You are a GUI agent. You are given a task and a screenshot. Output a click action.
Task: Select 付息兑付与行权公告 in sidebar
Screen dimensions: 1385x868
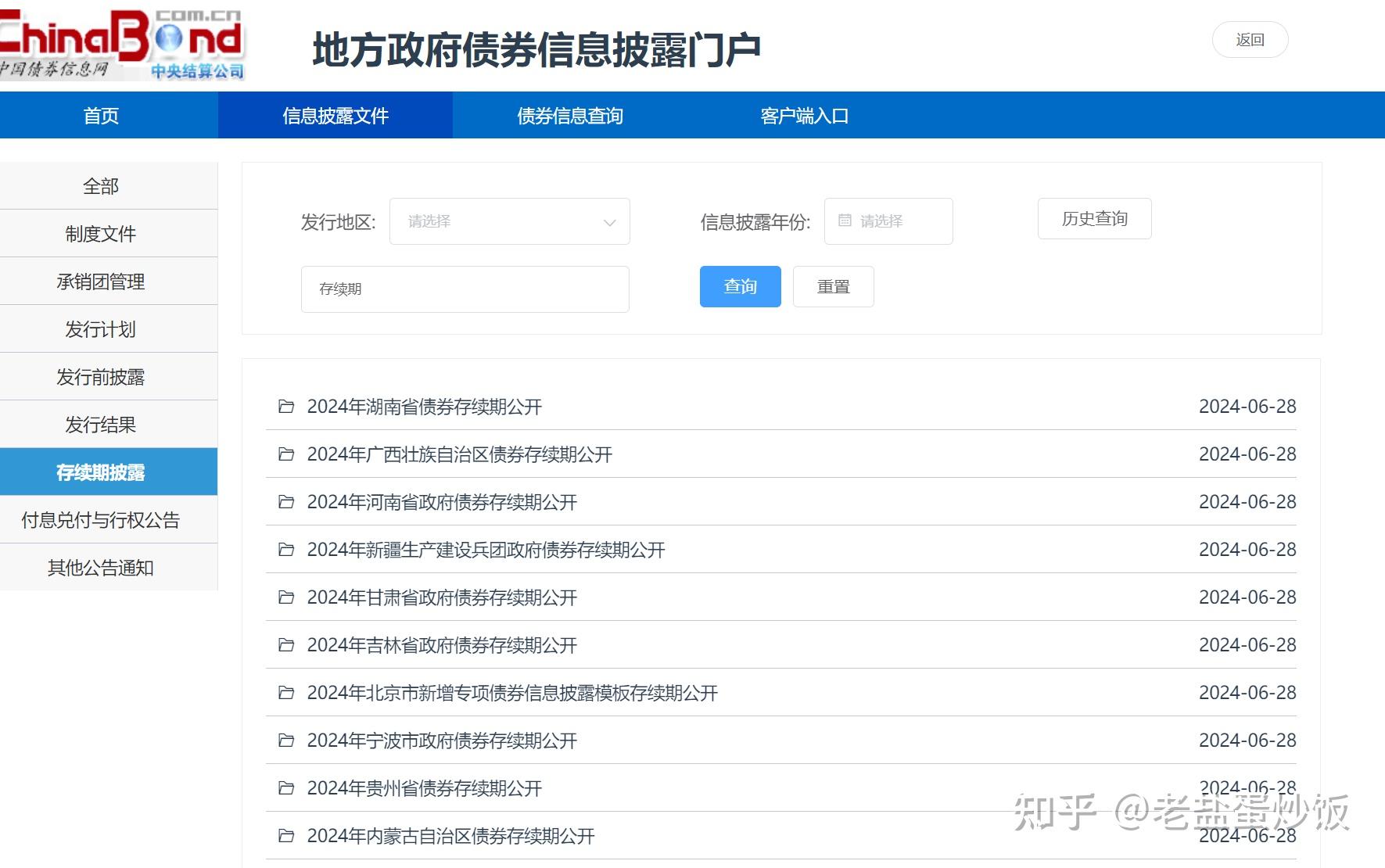[109, 520]
